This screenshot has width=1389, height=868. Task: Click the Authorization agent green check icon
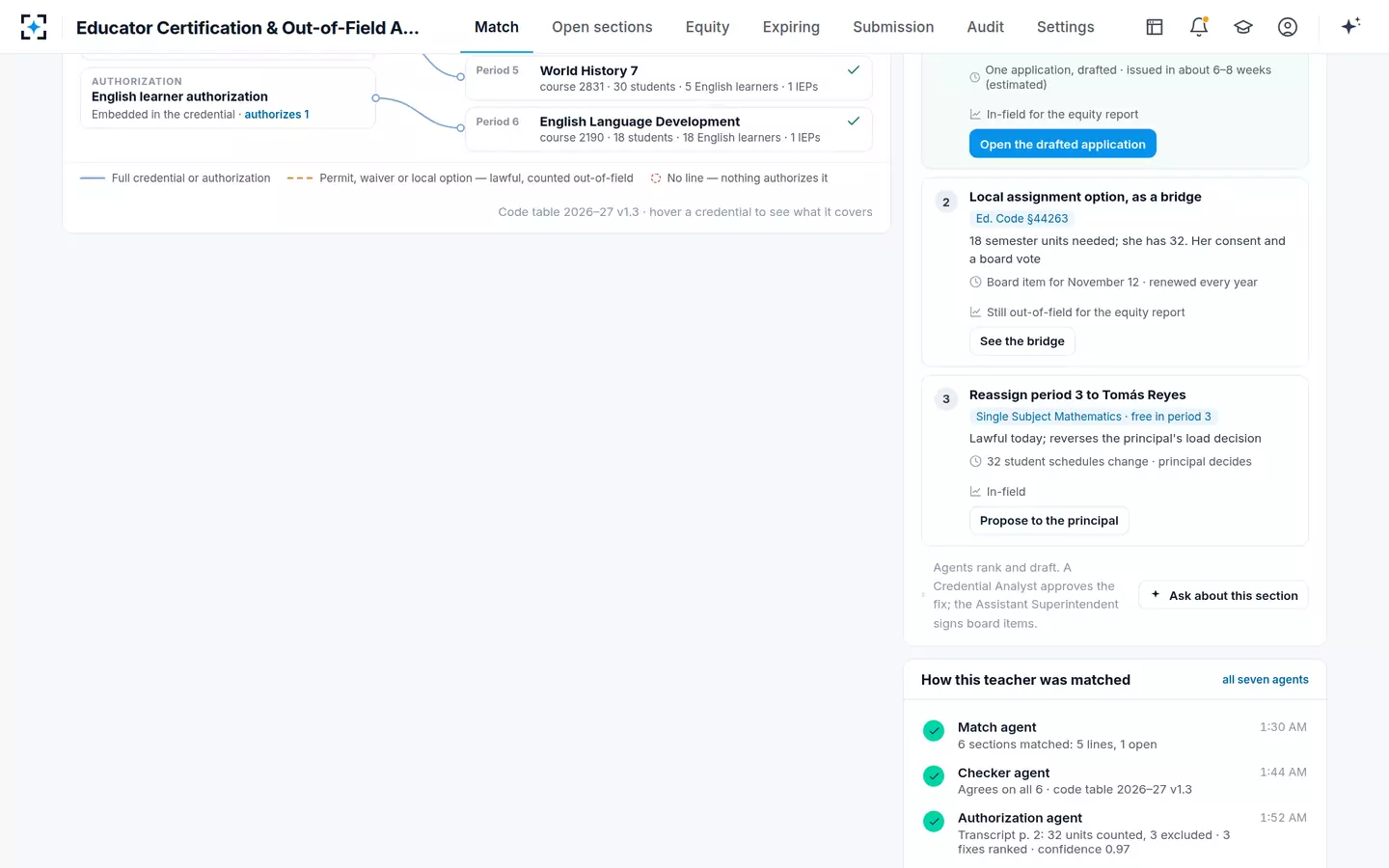934,822
